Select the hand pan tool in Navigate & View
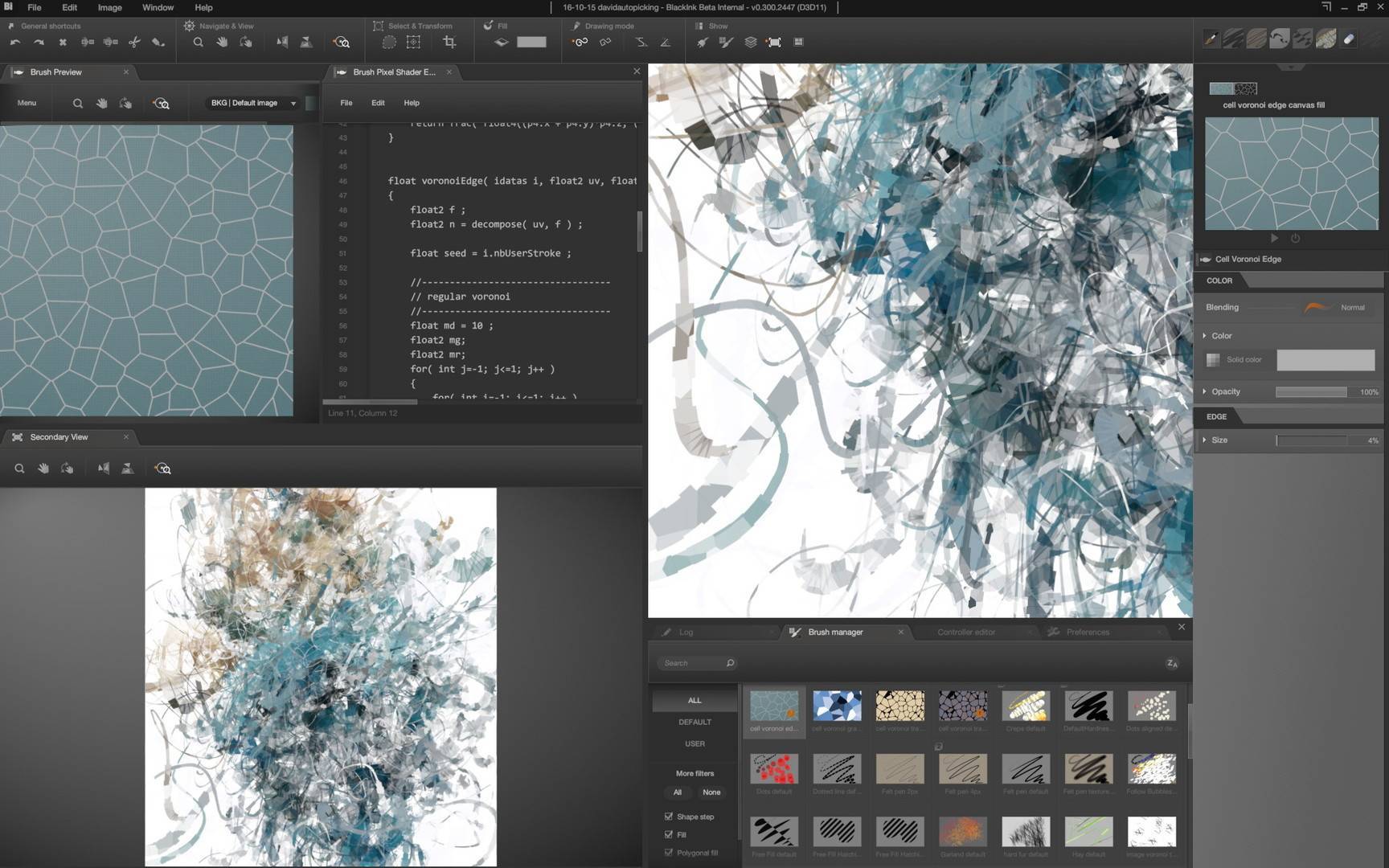The image size is (1389, 868). coord(222,43)
